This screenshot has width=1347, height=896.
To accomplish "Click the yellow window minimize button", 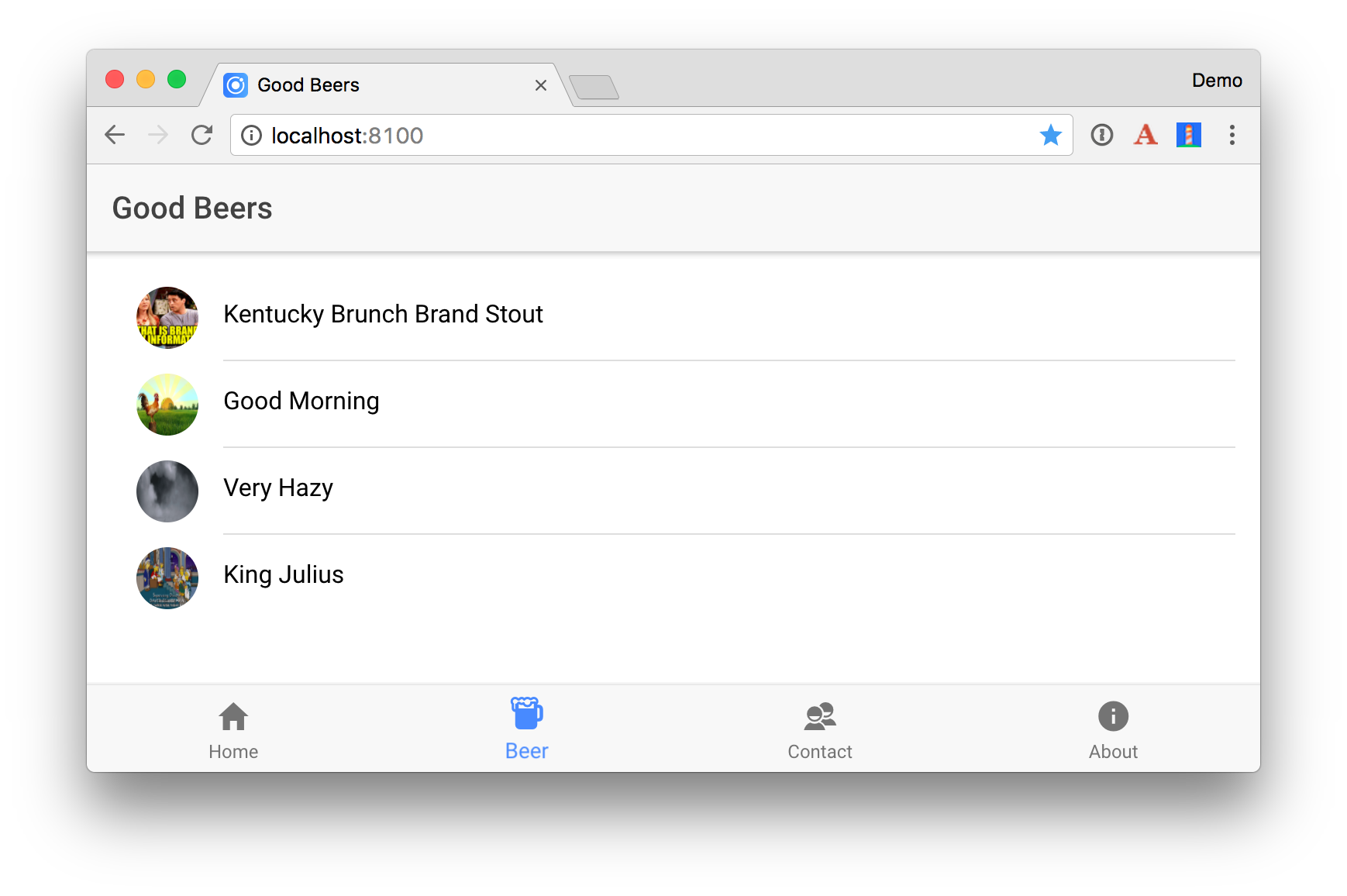I will (146, 79).
